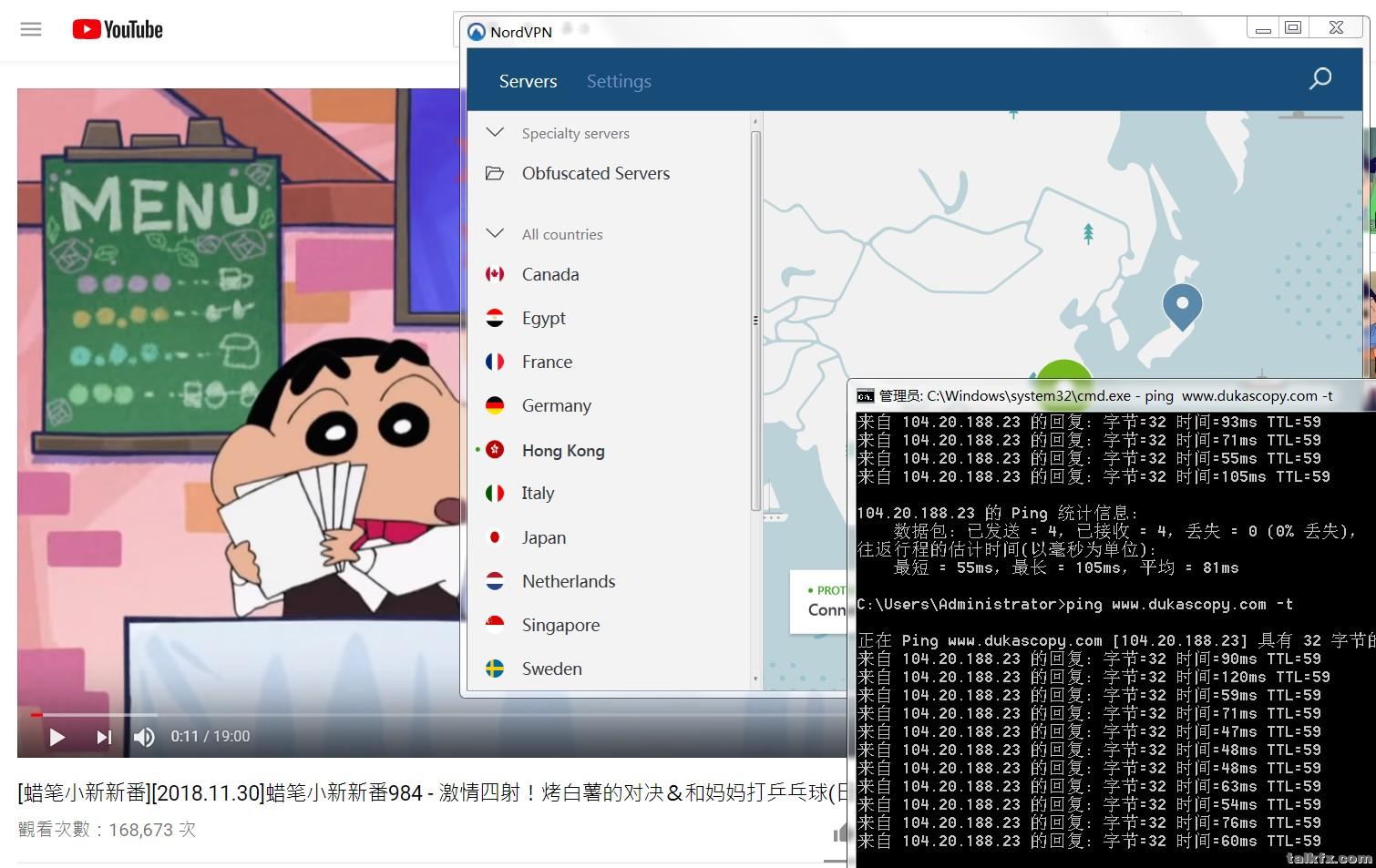Click the cmd.exe ping window title

tap(1105, 395)
